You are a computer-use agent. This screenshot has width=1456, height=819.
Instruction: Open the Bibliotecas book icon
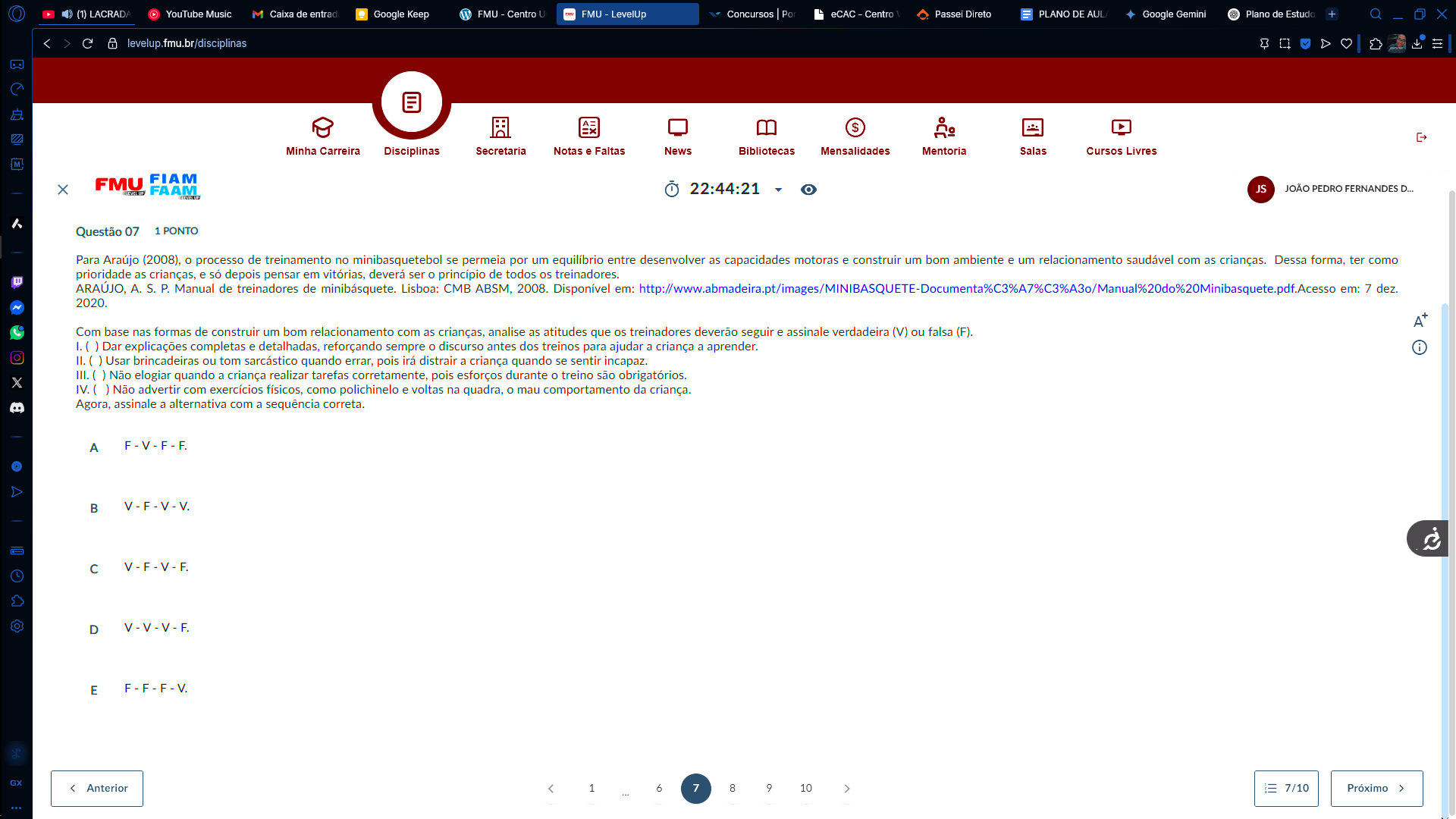(766, 127)
